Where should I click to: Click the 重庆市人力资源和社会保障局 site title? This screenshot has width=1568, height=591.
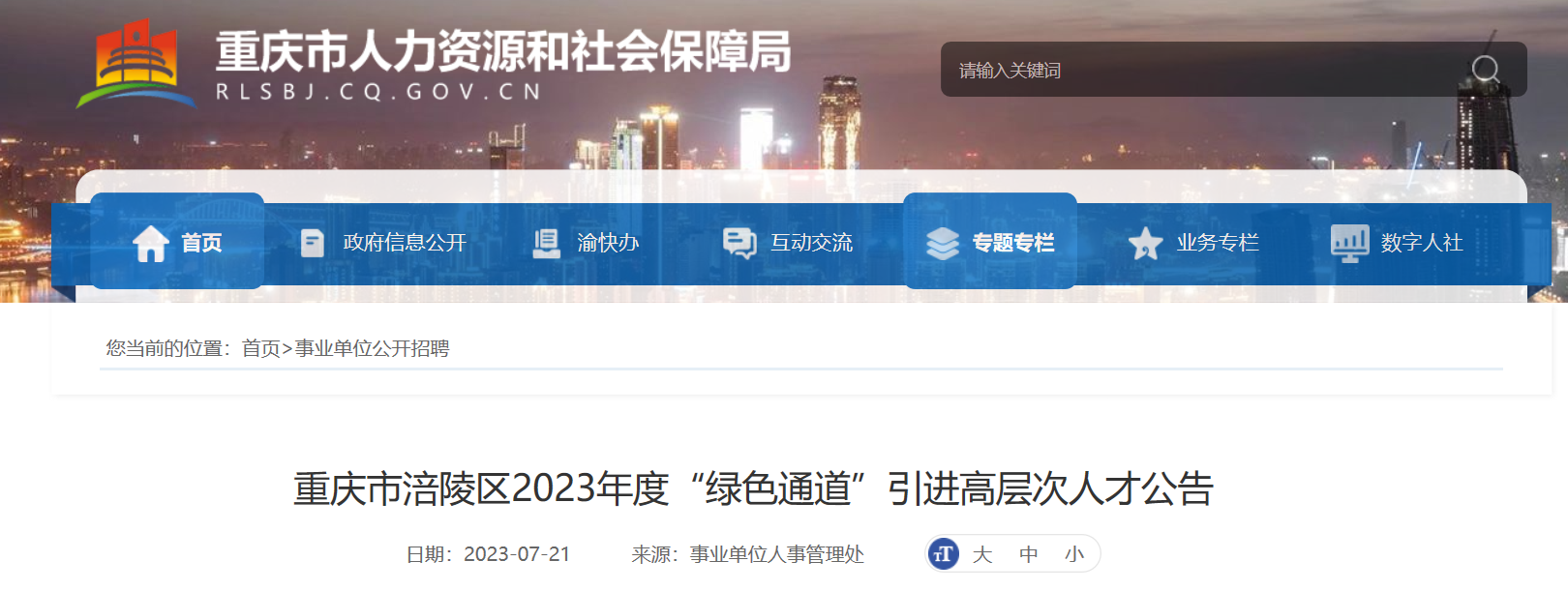(503, 51)
